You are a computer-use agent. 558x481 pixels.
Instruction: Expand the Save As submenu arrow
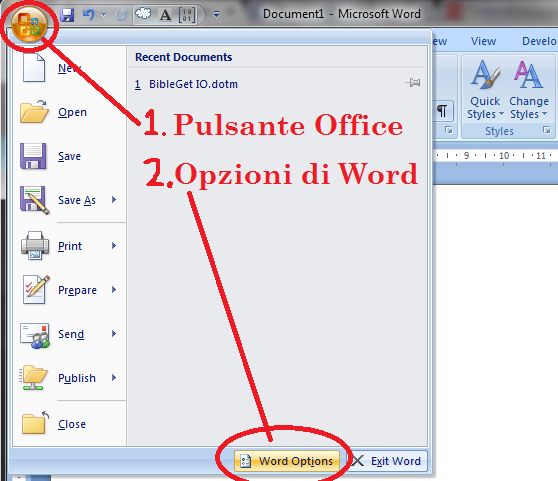point(114,200)
